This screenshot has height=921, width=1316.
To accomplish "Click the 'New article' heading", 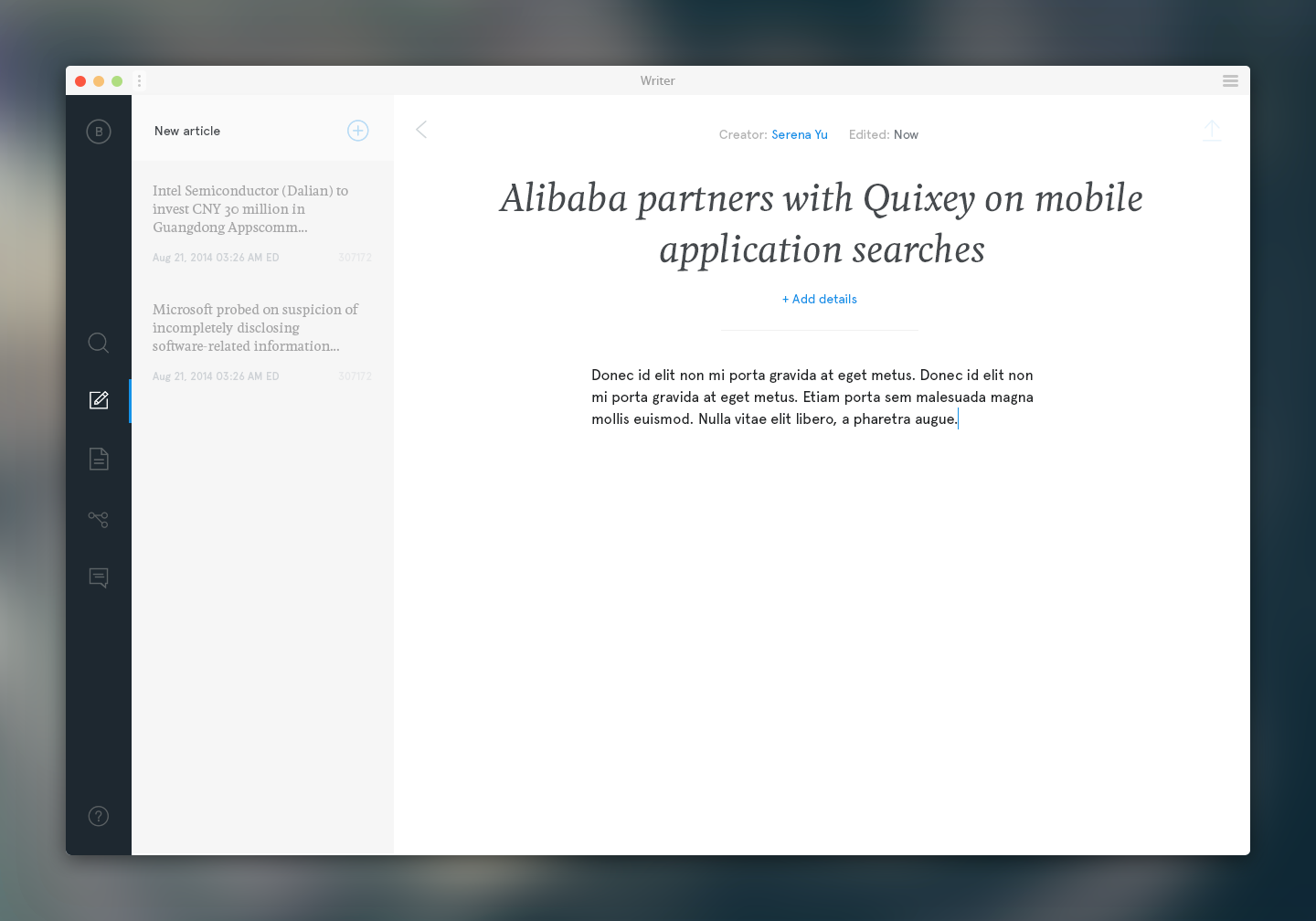I will click(x=187, y=131).
